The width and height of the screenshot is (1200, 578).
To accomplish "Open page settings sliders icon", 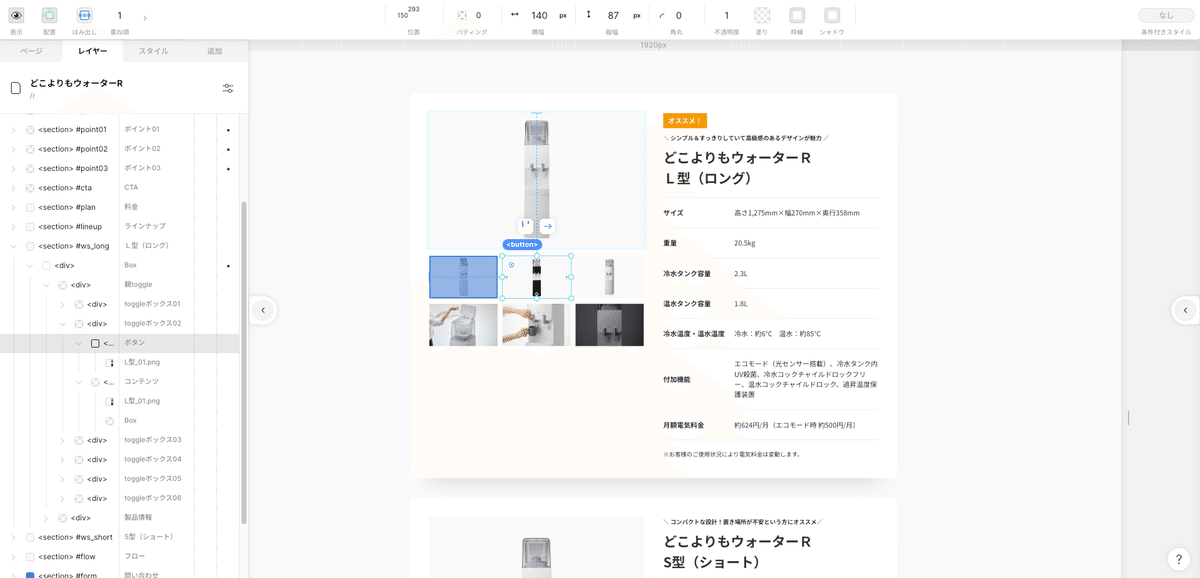I will 228,88.
